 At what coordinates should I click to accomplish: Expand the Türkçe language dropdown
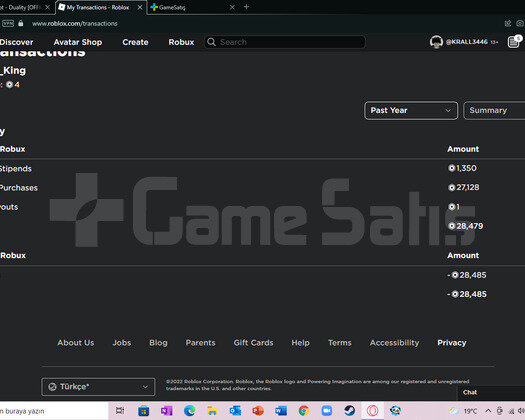[98, 387]
